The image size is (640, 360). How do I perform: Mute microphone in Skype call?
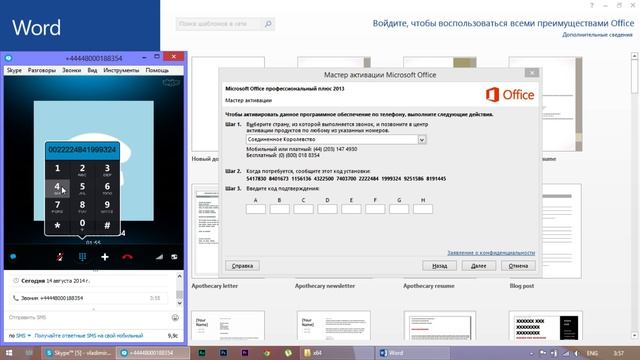tap(60, 257)
